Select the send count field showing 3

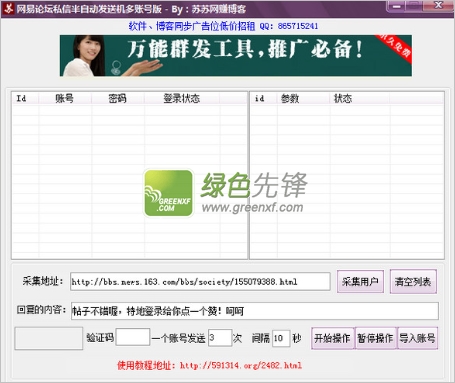[x=220, y=338]
